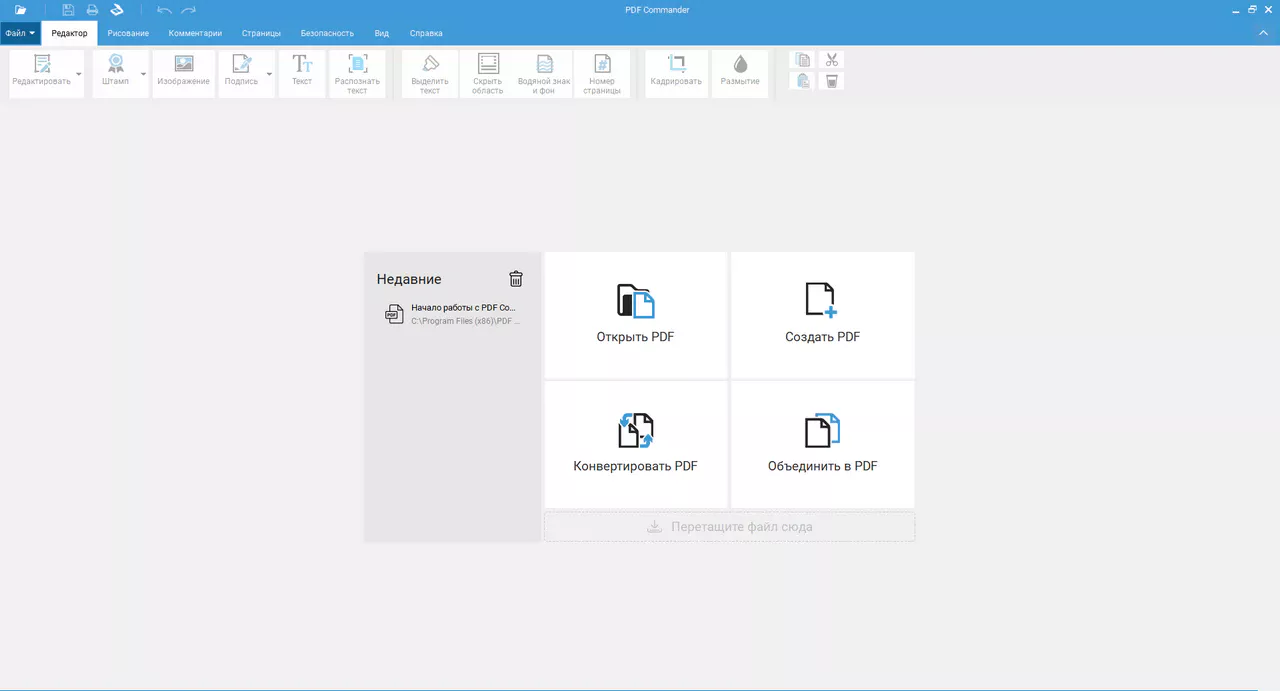Open the Файл dropdown menu
Viewport: 1280px width, 691px height.
coord(20,33)
